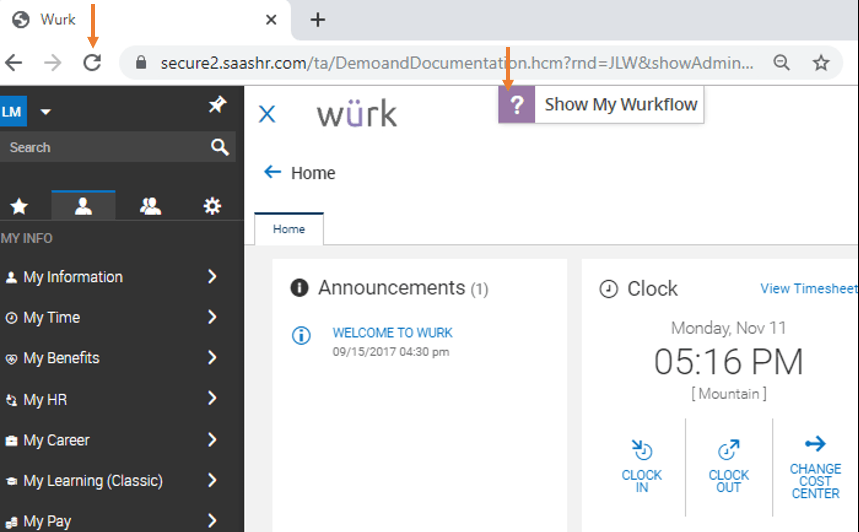Click Change Cost Center arrow

815,443
